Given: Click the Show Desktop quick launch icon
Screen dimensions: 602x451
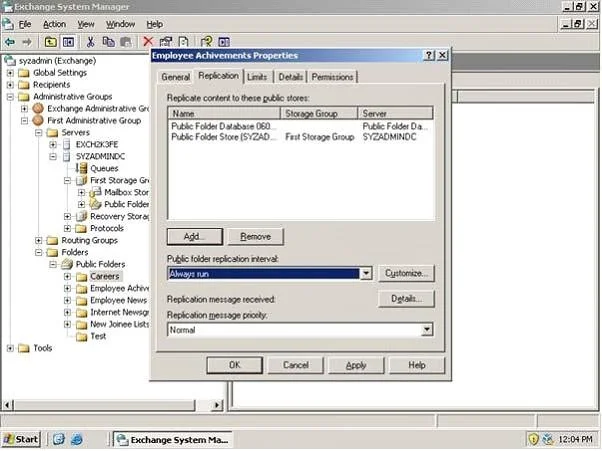Looking at the screenshot, I should click(x=59, y=439).
